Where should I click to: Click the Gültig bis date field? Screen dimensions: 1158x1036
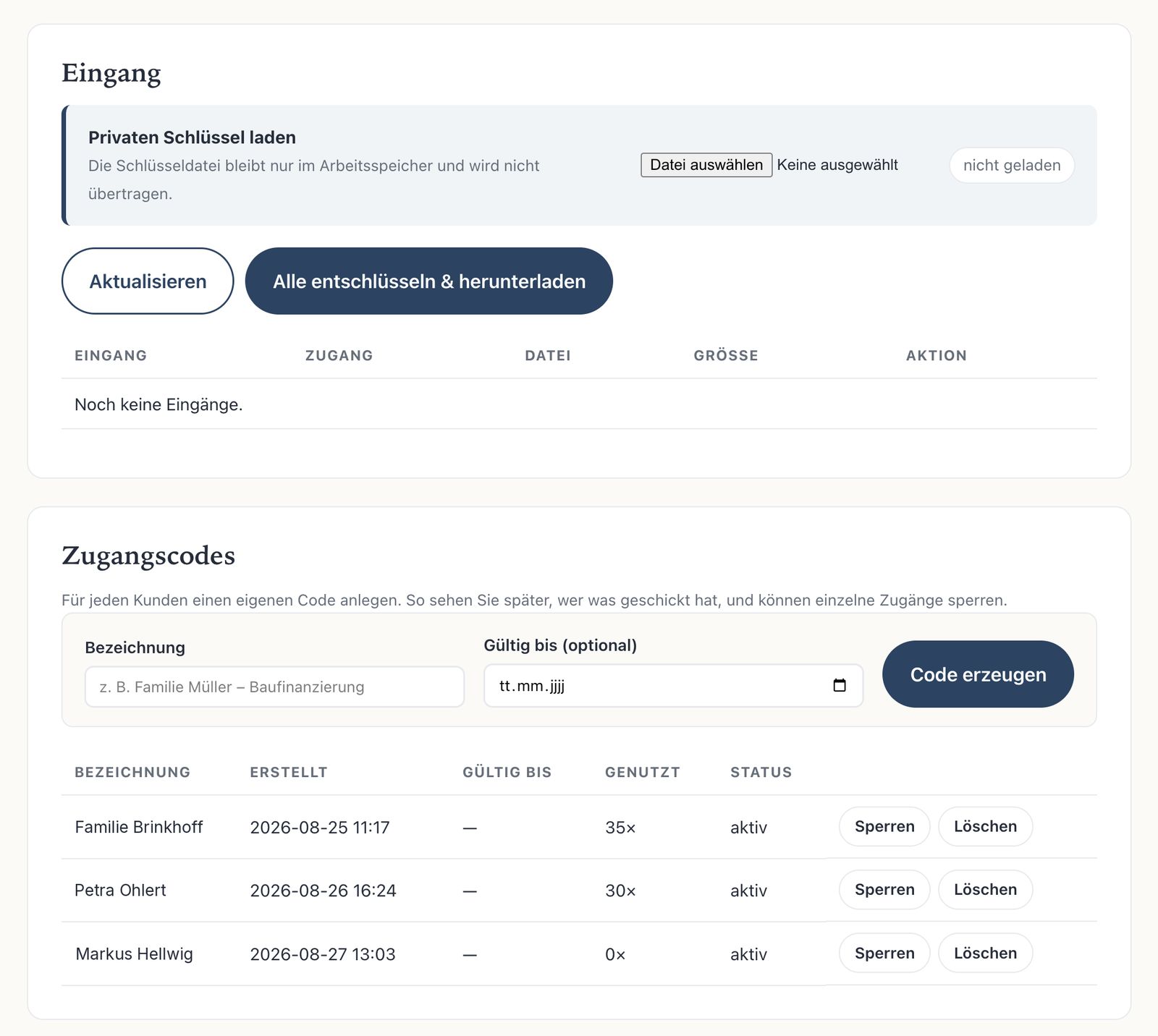click(673, 685)
